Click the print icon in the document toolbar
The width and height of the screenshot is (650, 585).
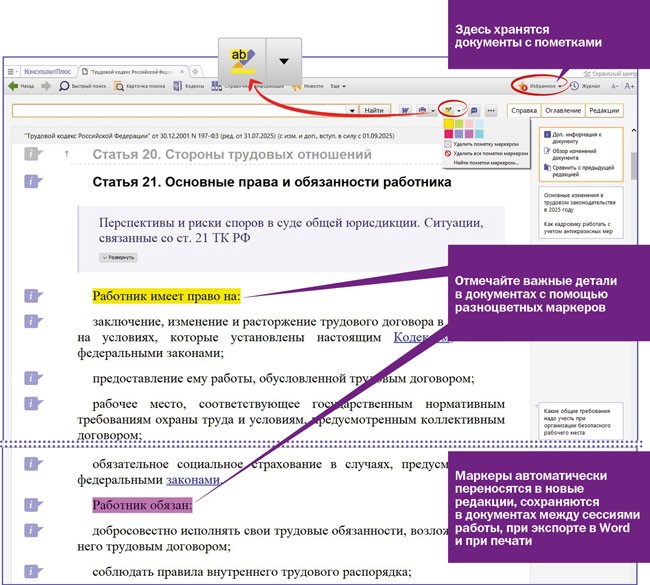tap(423, 109)
